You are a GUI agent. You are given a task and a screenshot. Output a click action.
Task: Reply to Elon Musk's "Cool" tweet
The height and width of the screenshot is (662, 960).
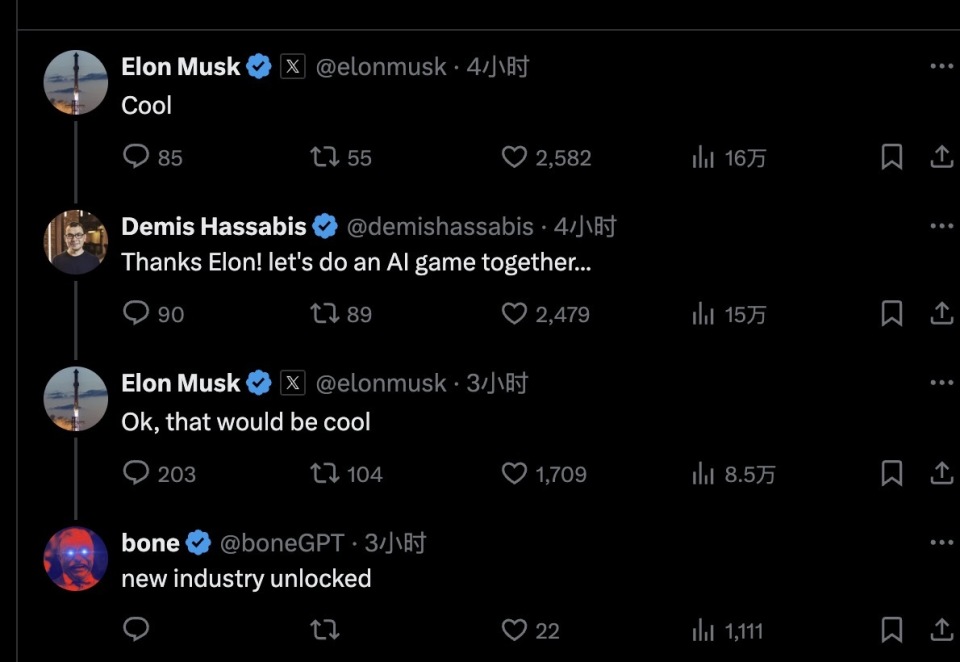pos(136,157)
